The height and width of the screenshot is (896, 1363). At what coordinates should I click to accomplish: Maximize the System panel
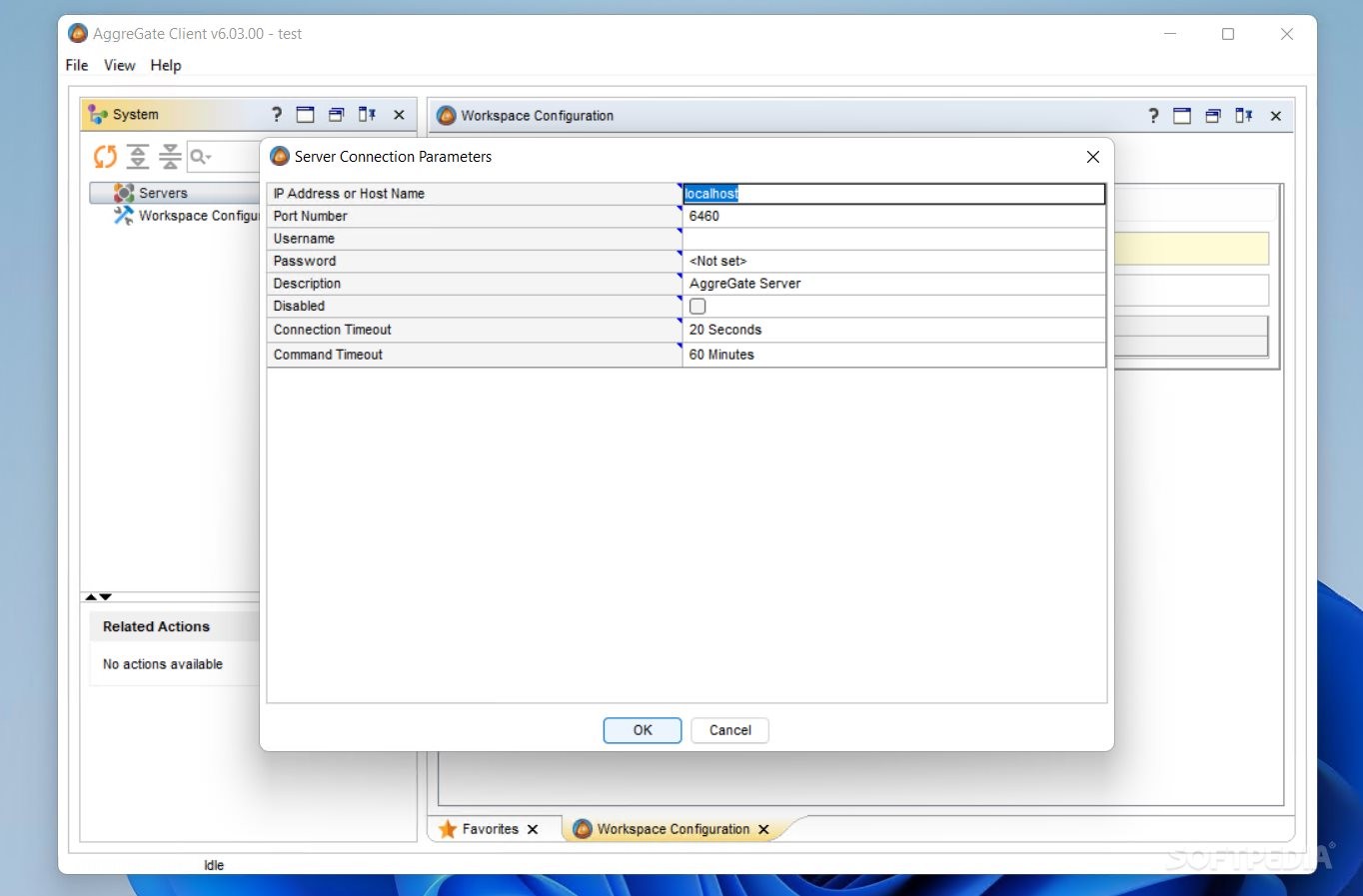(306, 115)
